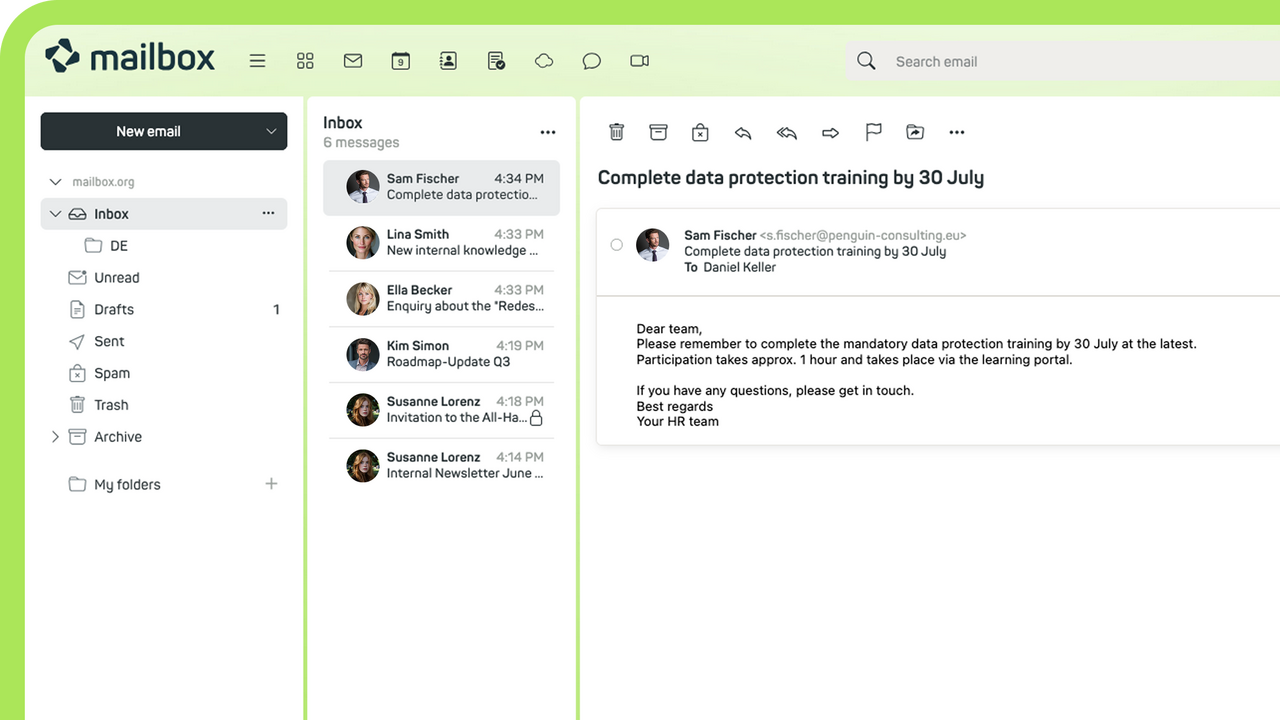
Task: Expand the Archive folder
Action: 56,437
